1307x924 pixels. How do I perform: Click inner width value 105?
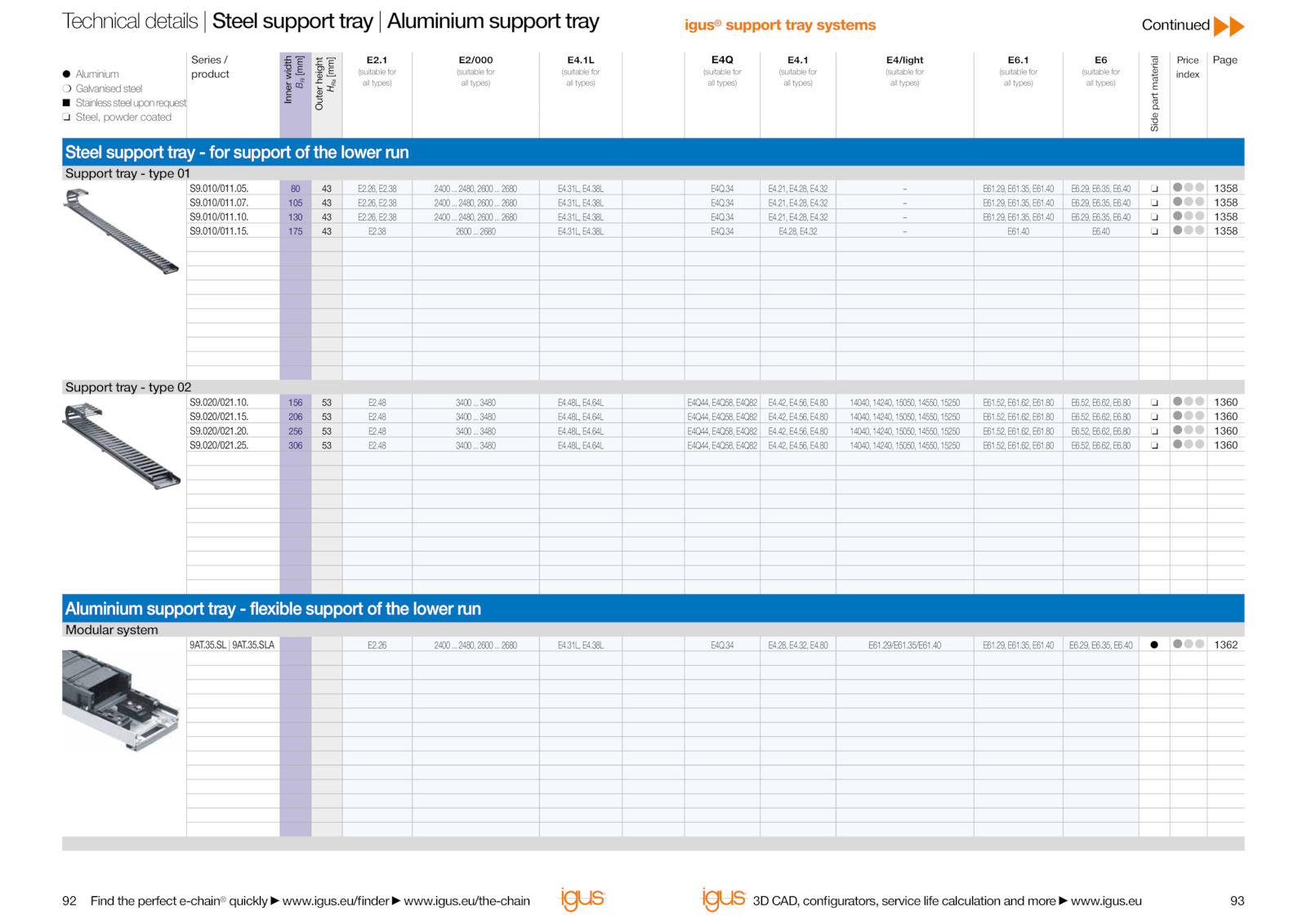click(295, 203)
